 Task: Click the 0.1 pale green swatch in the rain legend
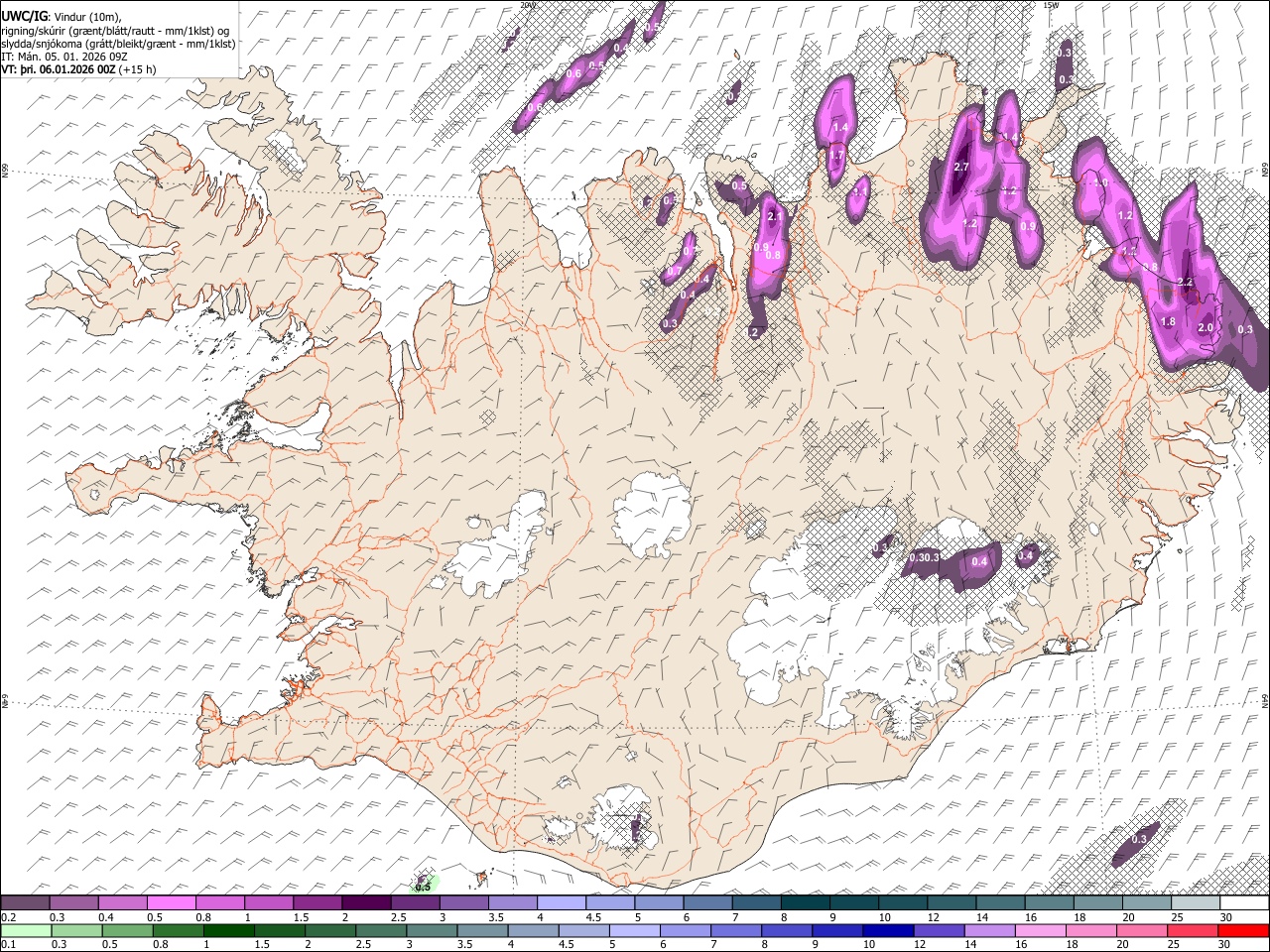(x=26, y=930)
